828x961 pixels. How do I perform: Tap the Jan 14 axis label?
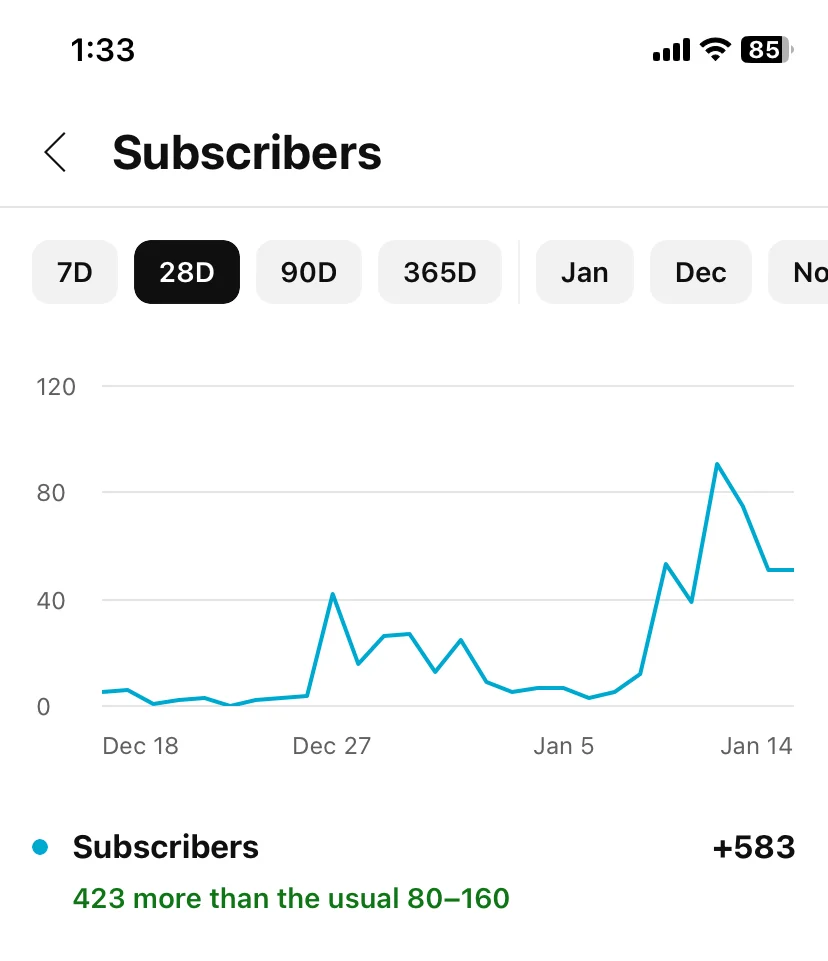coord(756,746)
